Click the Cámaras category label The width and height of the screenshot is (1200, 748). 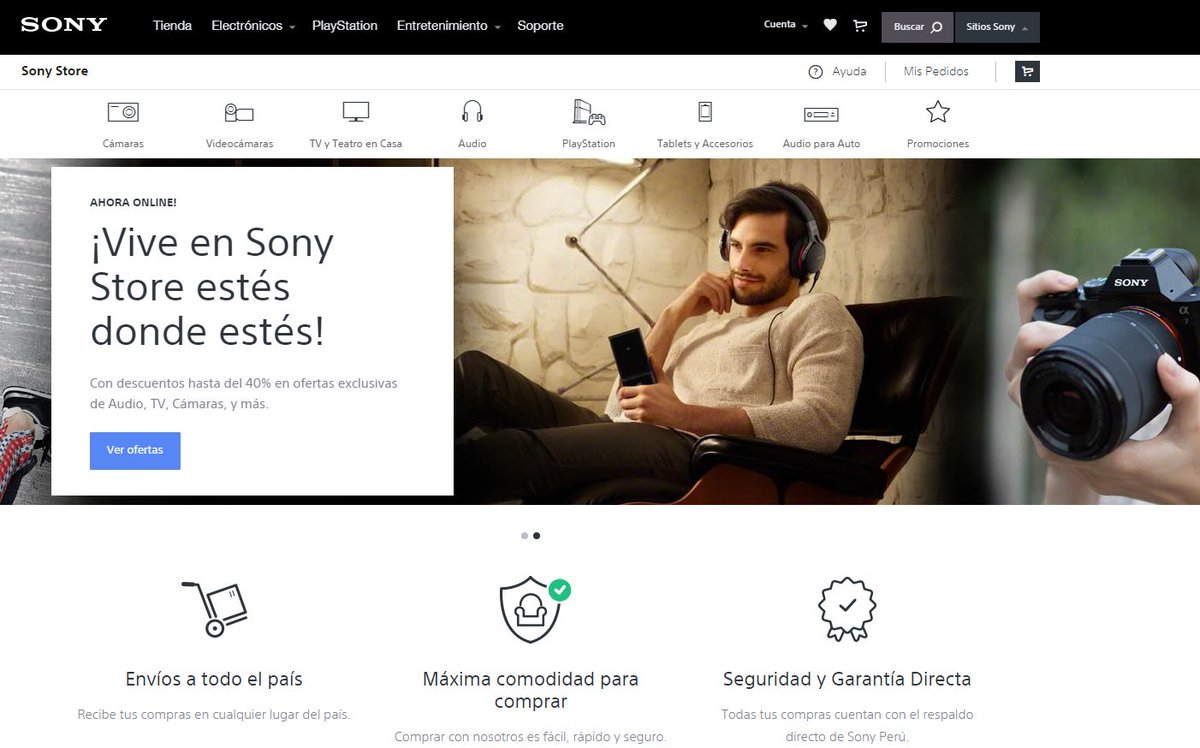[x=123, y=143]
